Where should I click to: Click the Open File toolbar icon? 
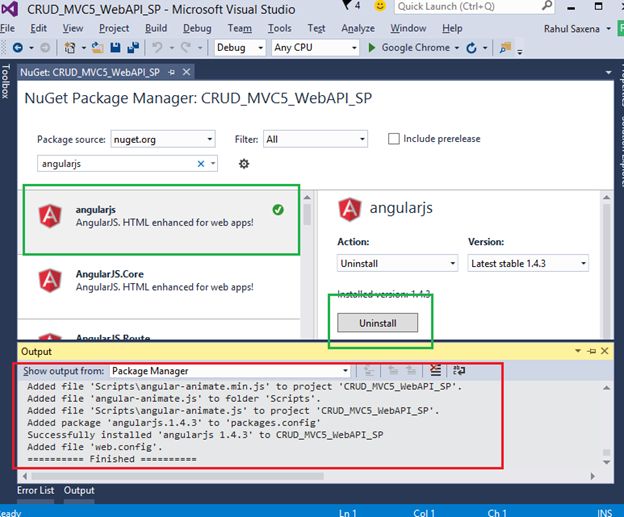pos(98,48)
